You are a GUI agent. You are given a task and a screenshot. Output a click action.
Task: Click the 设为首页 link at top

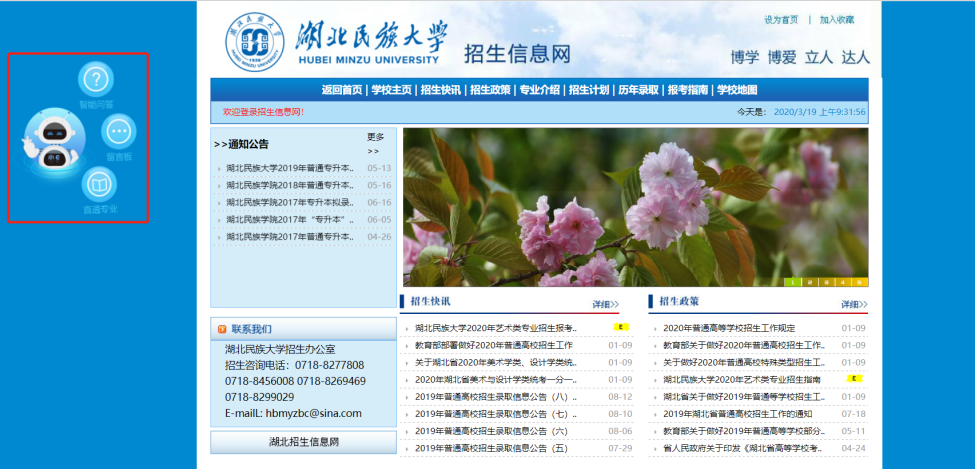[x=781, y=20]
